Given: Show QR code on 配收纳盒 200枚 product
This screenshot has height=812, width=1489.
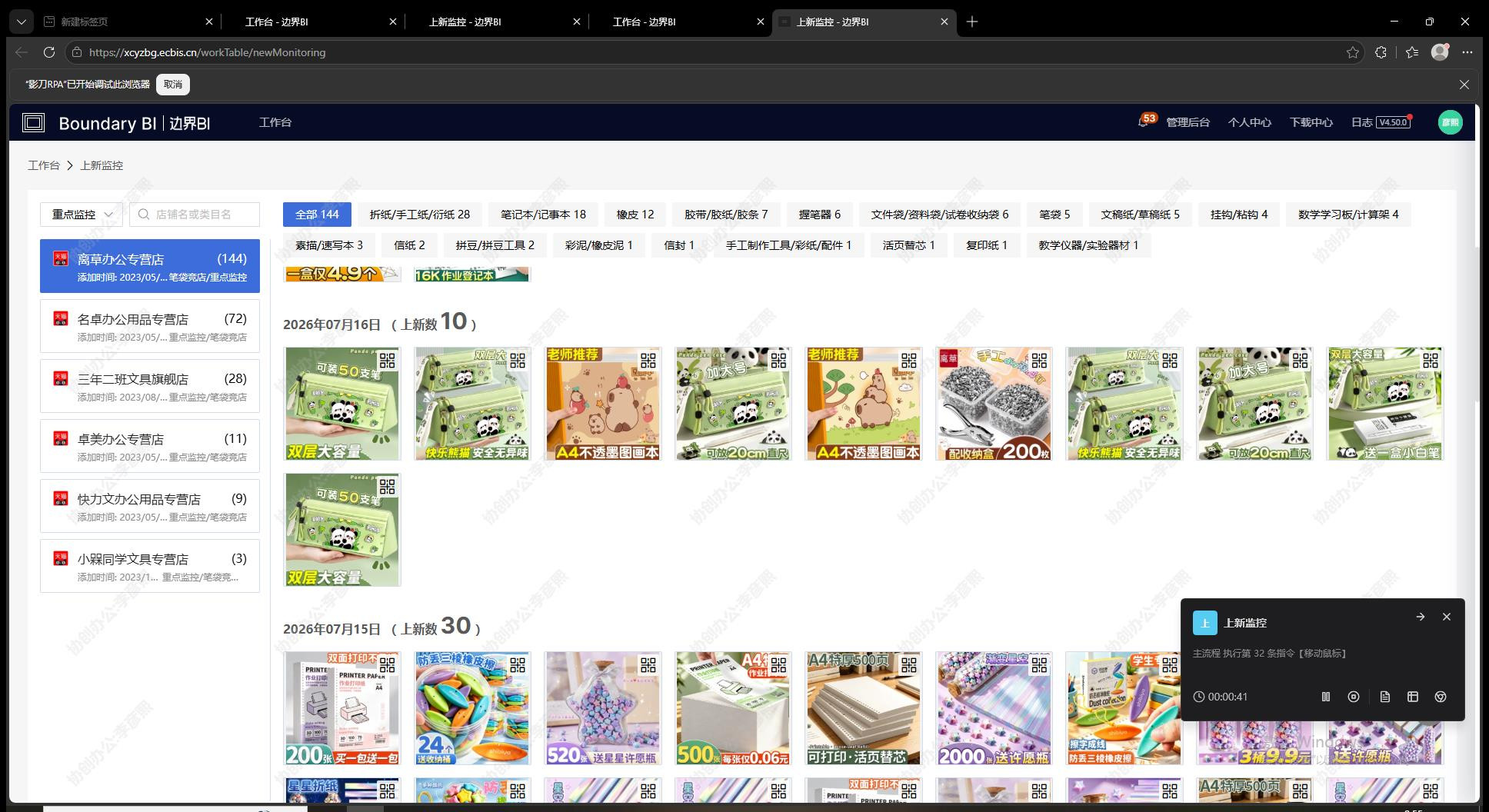Looking at the screenshot, I should click(1039, 361).
